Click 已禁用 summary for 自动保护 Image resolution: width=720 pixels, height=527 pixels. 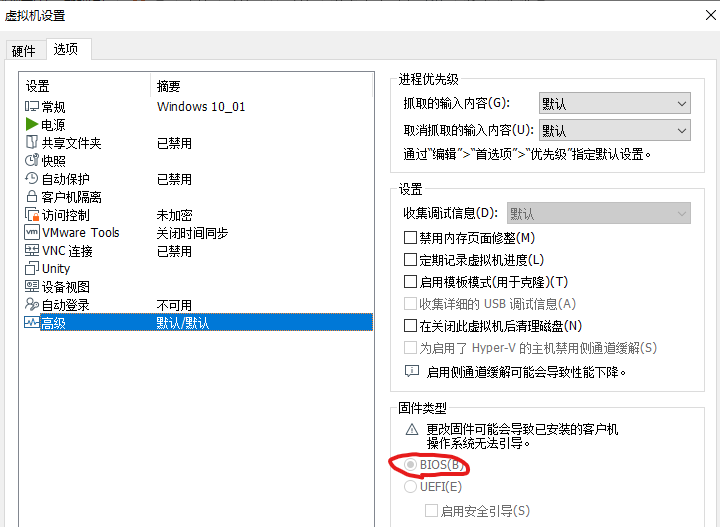click(x=174, y=179)
